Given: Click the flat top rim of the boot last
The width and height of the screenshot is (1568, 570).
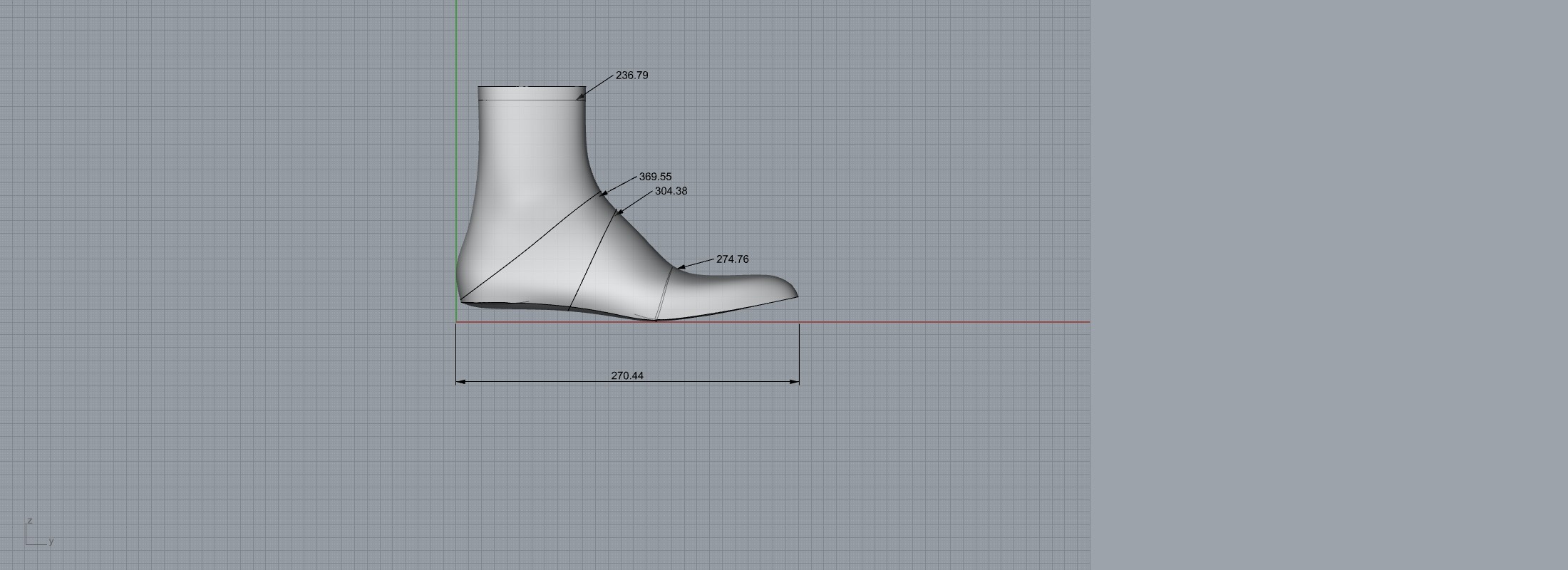Looking at the screenshot, I should 531,87.
